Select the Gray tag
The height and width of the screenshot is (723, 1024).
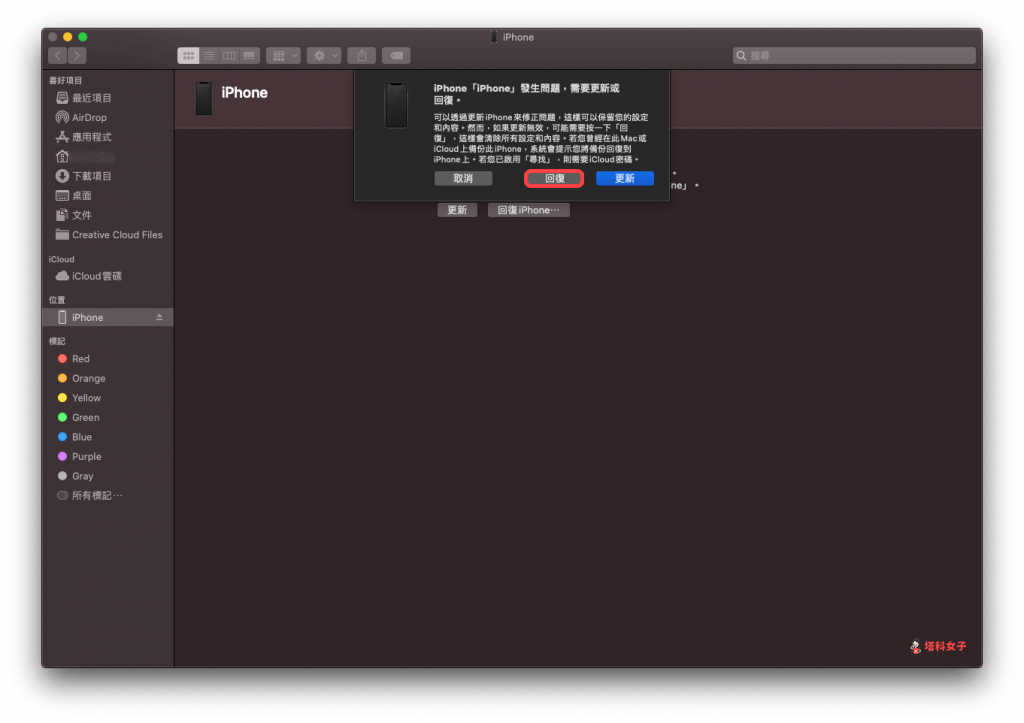(108, 476)
